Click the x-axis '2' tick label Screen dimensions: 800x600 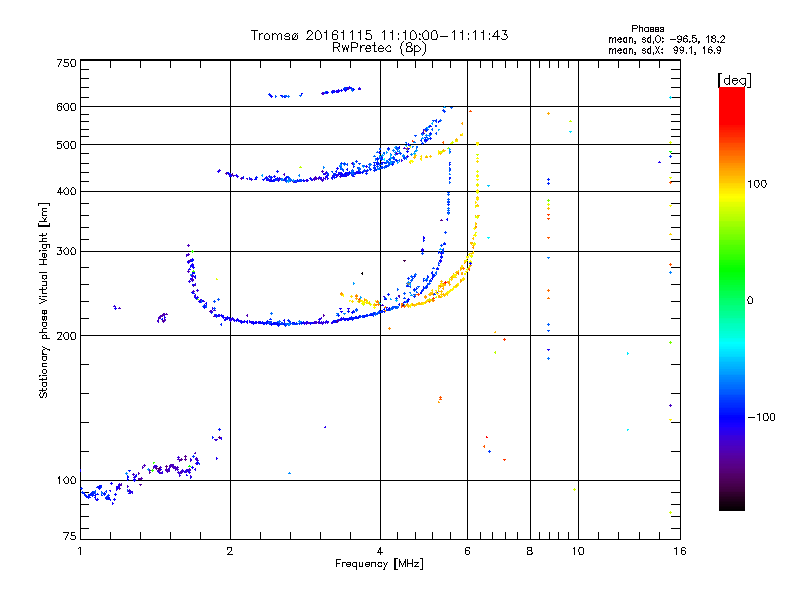click(230, 551)
